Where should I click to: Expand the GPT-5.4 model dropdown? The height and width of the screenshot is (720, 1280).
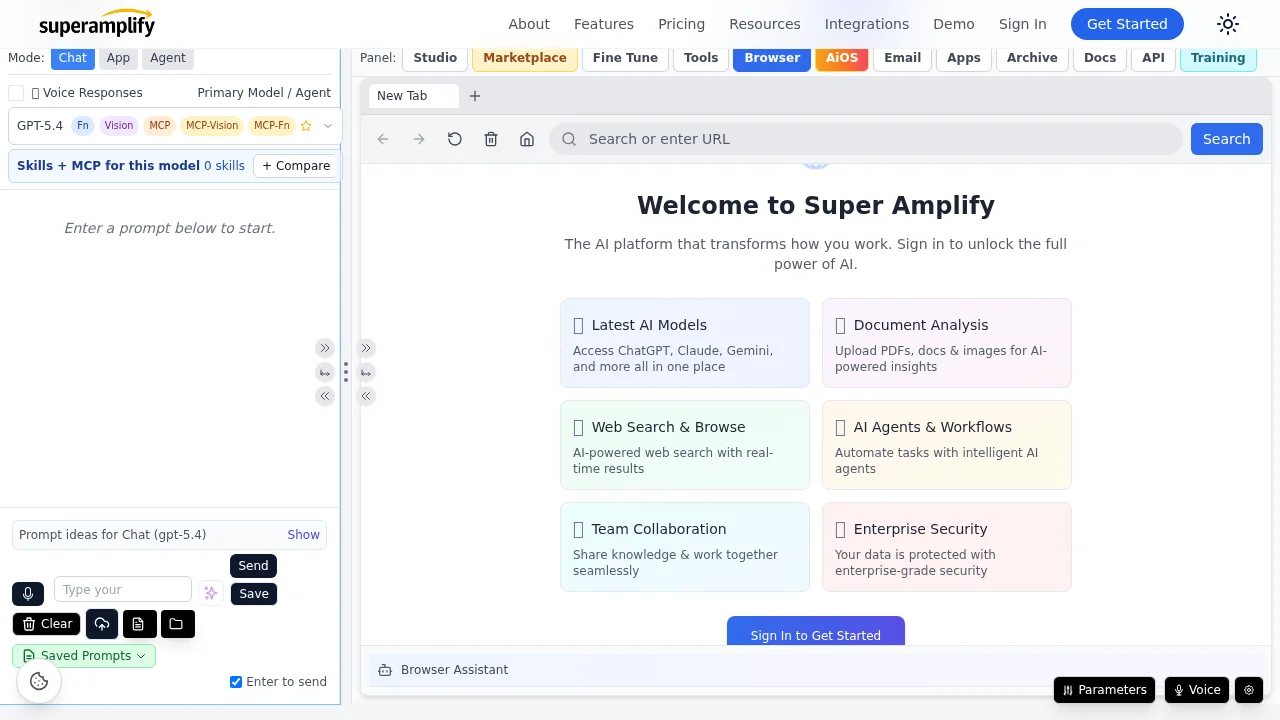coord(328,125)
